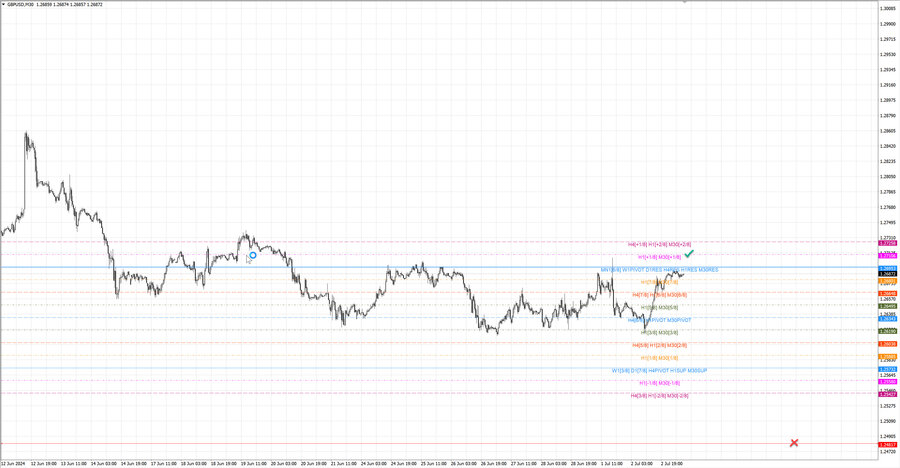Click the 1.29900 price scale value

click(x=888, y=24)
